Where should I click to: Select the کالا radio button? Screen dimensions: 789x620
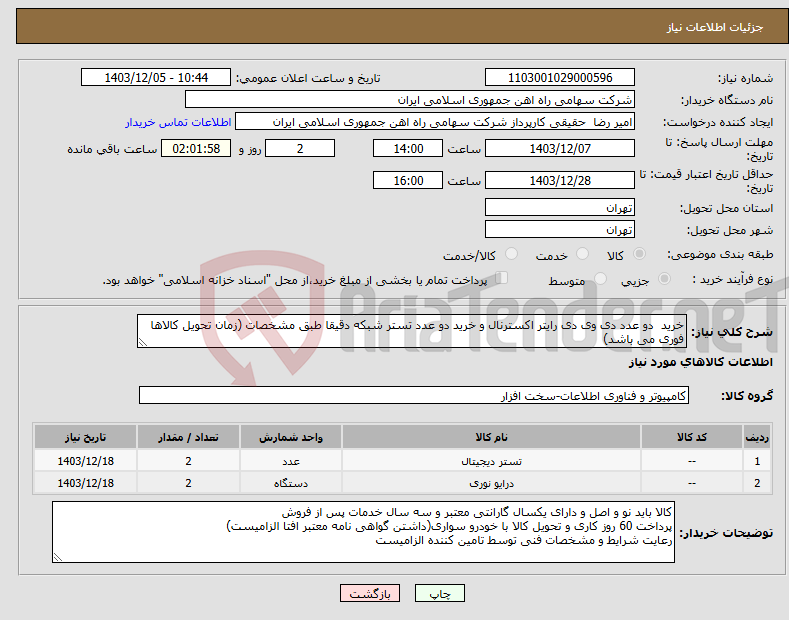[639, 254]
